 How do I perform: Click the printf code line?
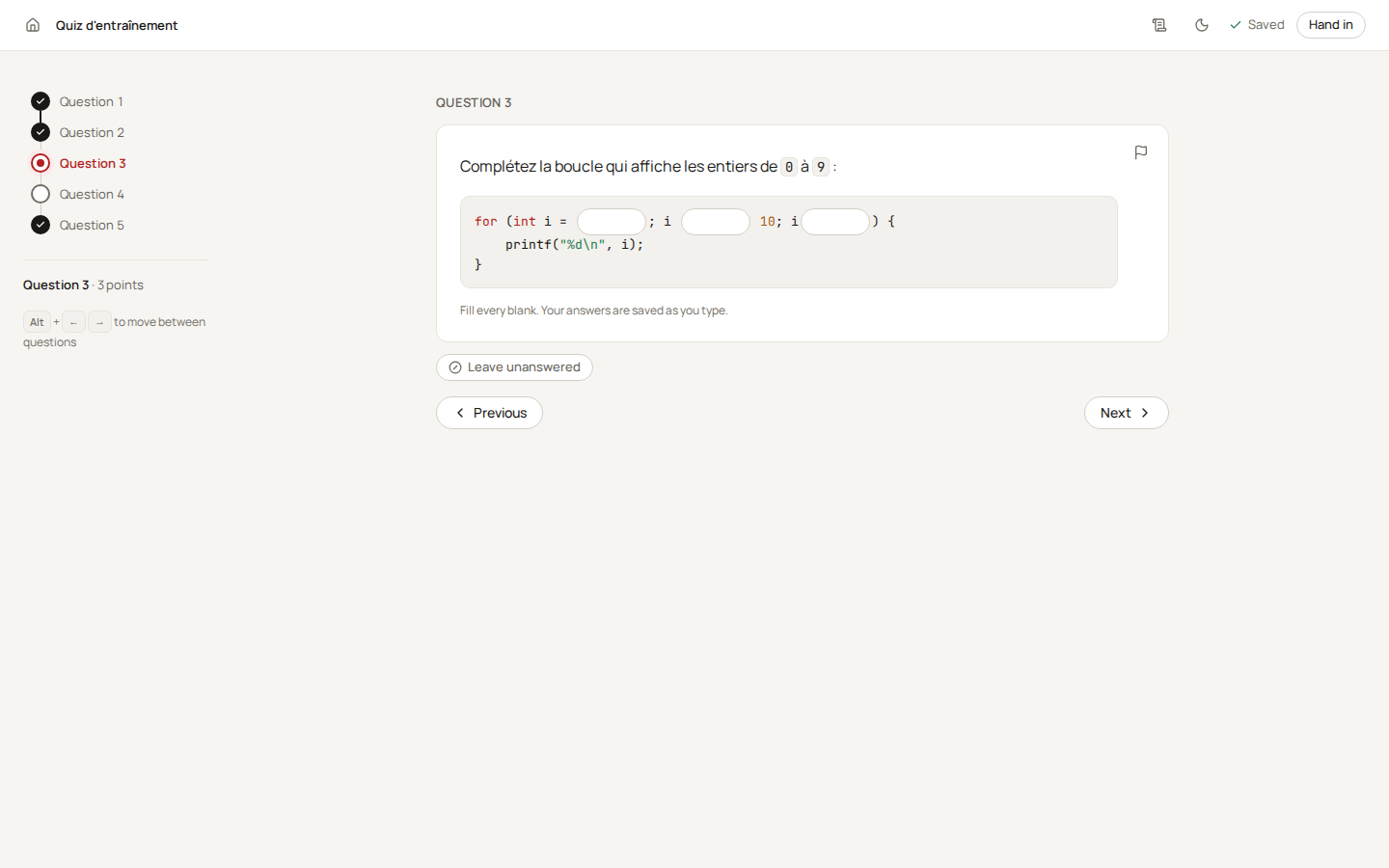coord(574,244)
